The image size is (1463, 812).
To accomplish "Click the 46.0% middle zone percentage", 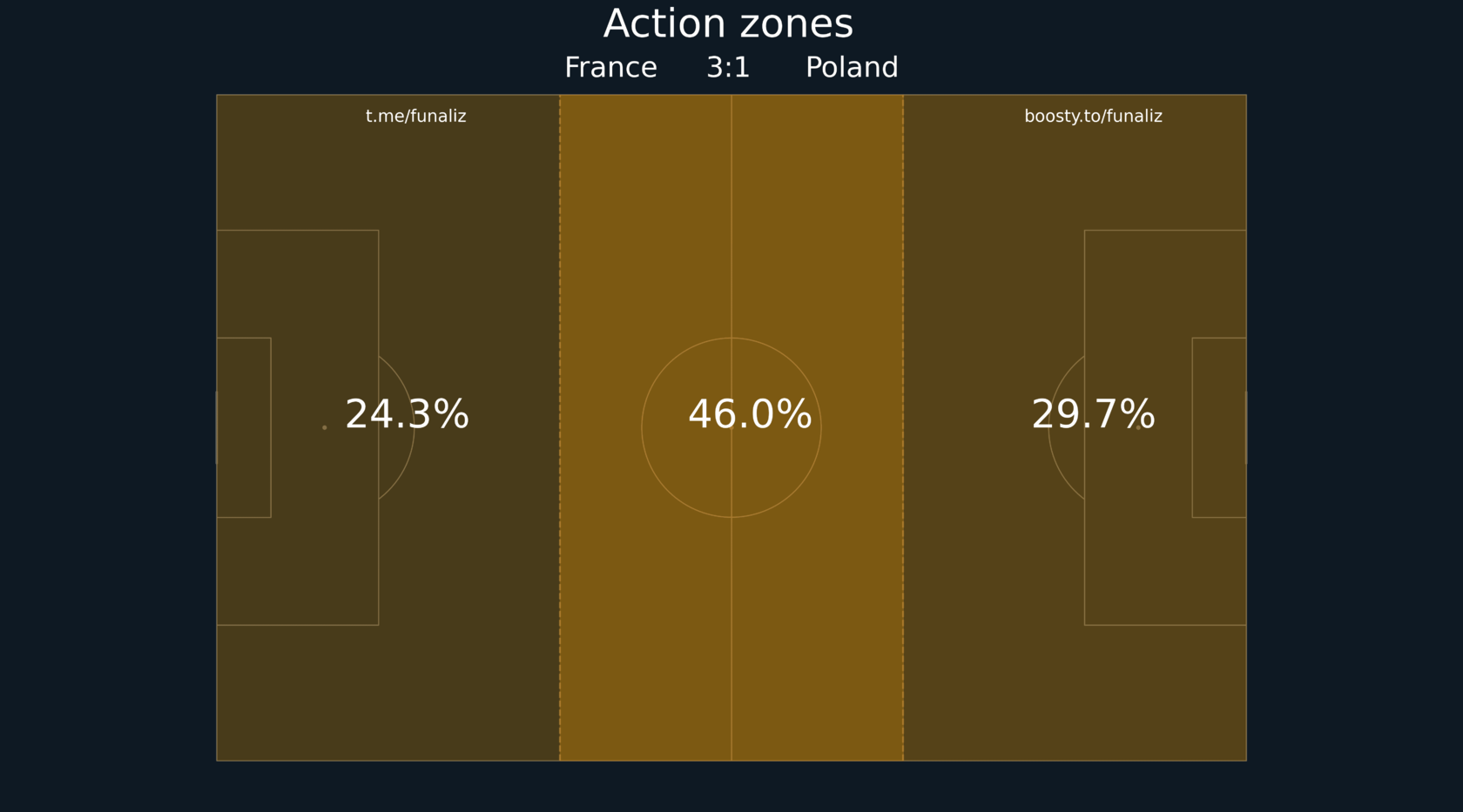I will click(x=750, y=414).
